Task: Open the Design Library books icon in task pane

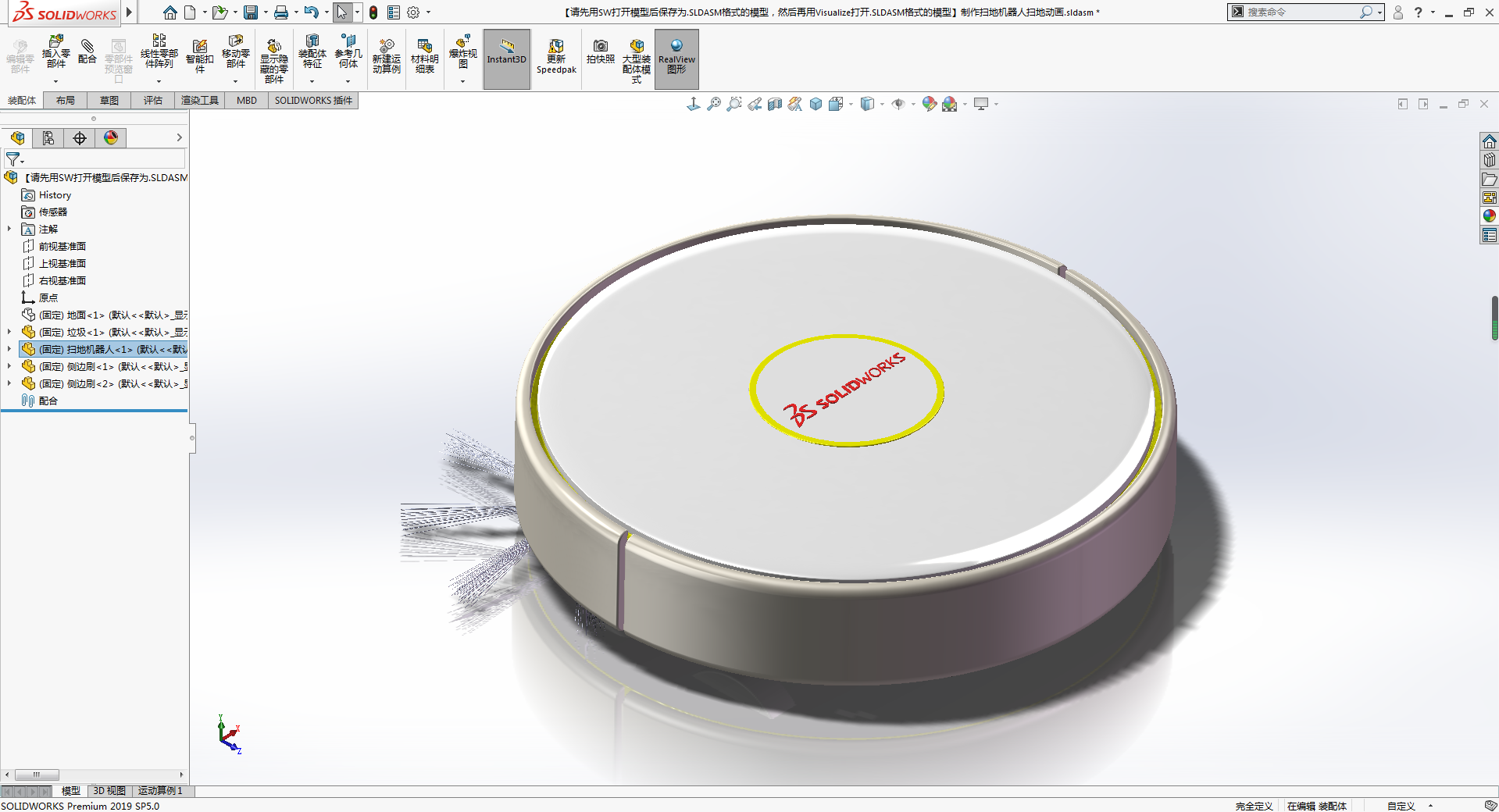Action: point(1490,160)
